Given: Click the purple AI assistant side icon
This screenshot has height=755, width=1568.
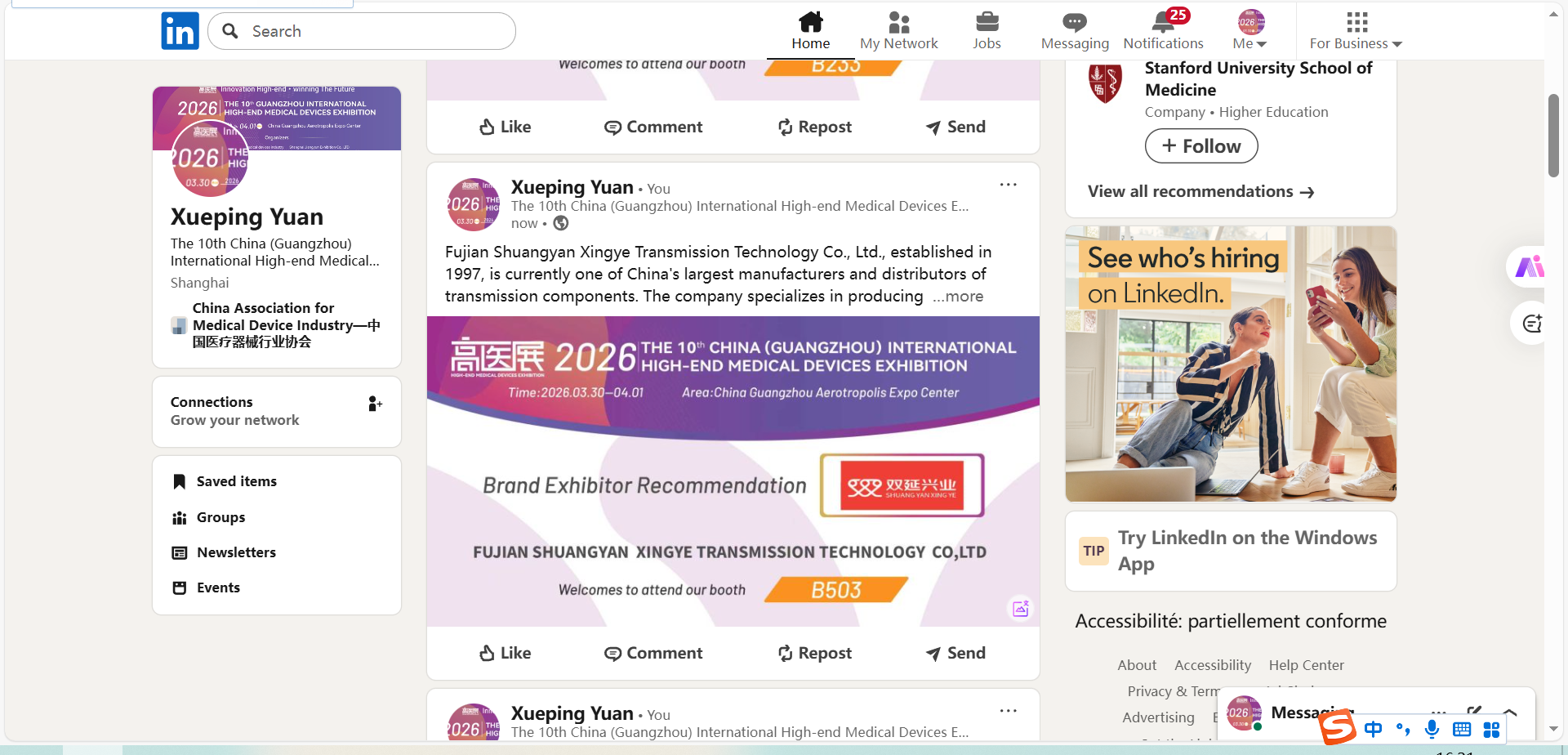Looking at the screenshot, I should click(1529, 266).
